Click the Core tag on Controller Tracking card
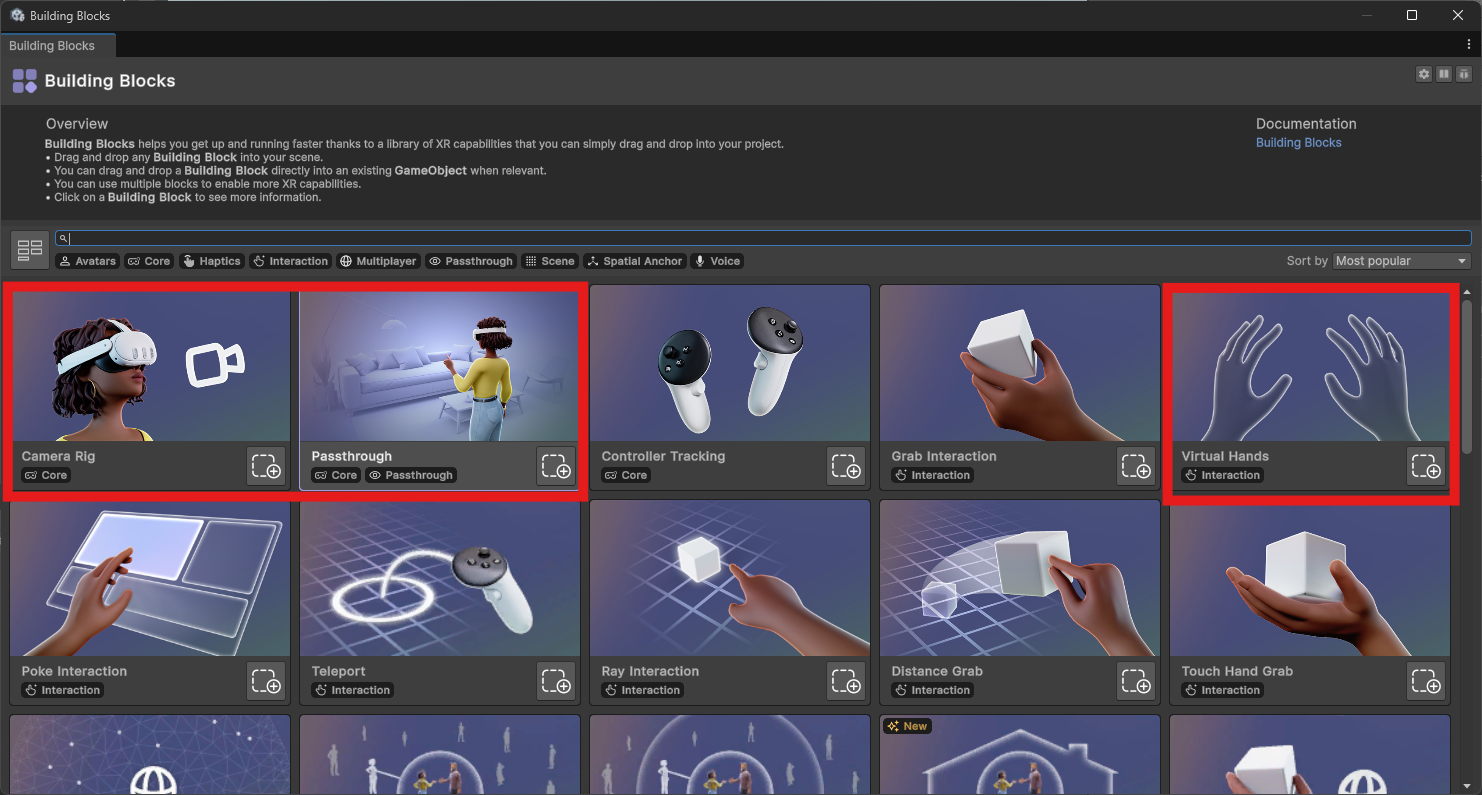This screenshot has height=795, width=1482. [626, 475]
